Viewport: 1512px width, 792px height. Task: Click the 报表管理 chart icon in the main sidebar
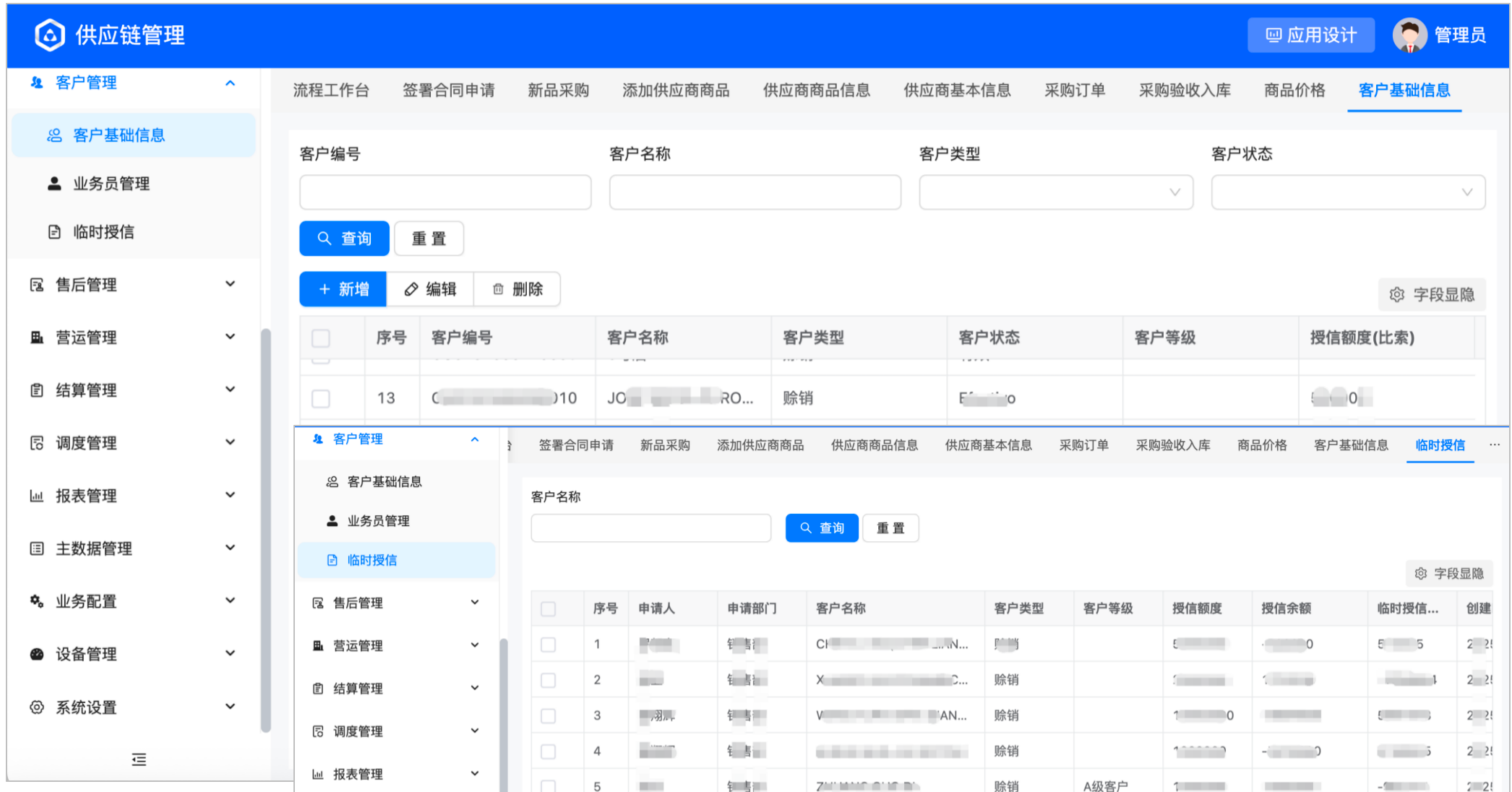[36, 496]
